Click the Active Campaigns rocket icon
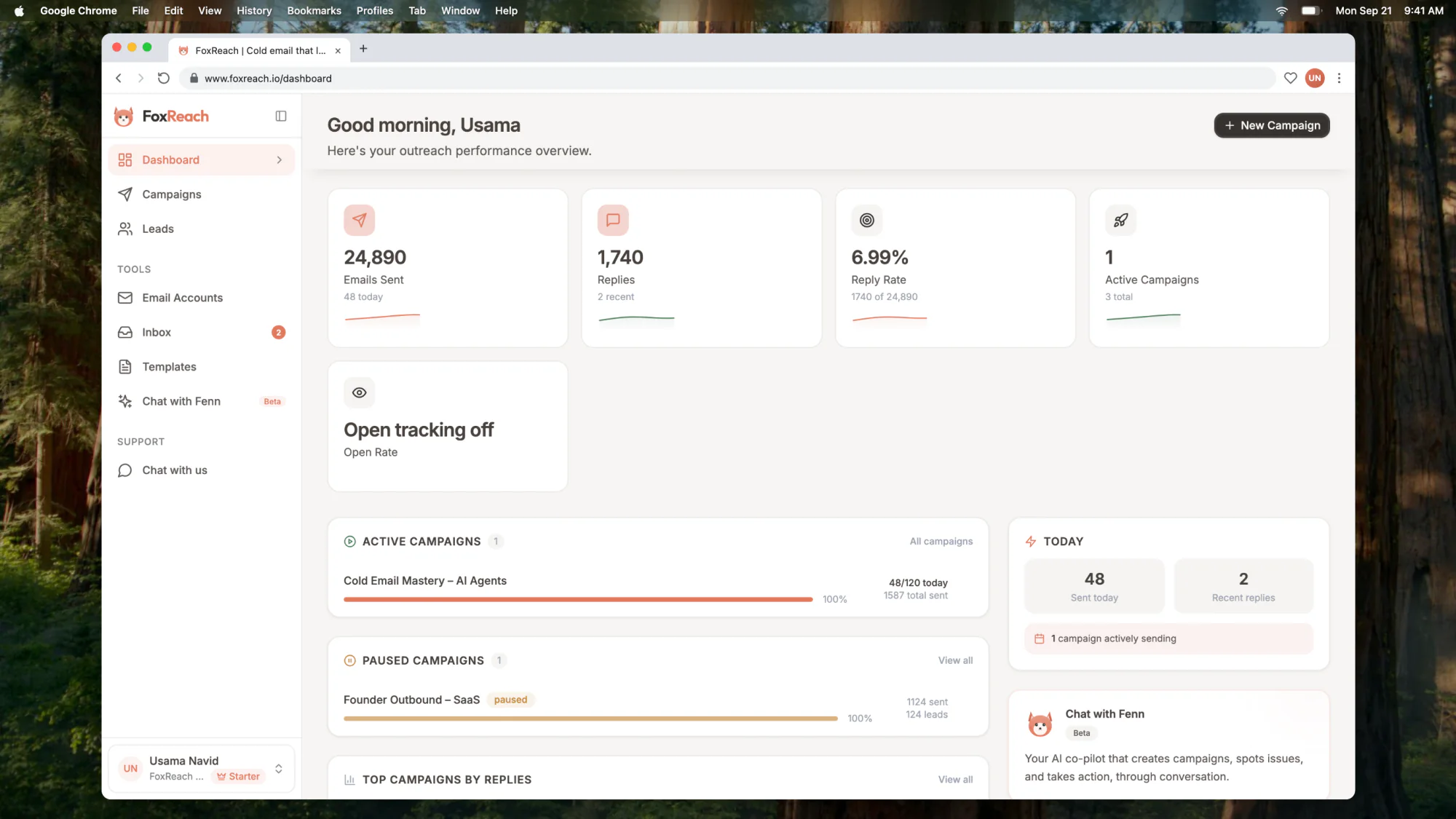1456x819 pixels. 1121,220
